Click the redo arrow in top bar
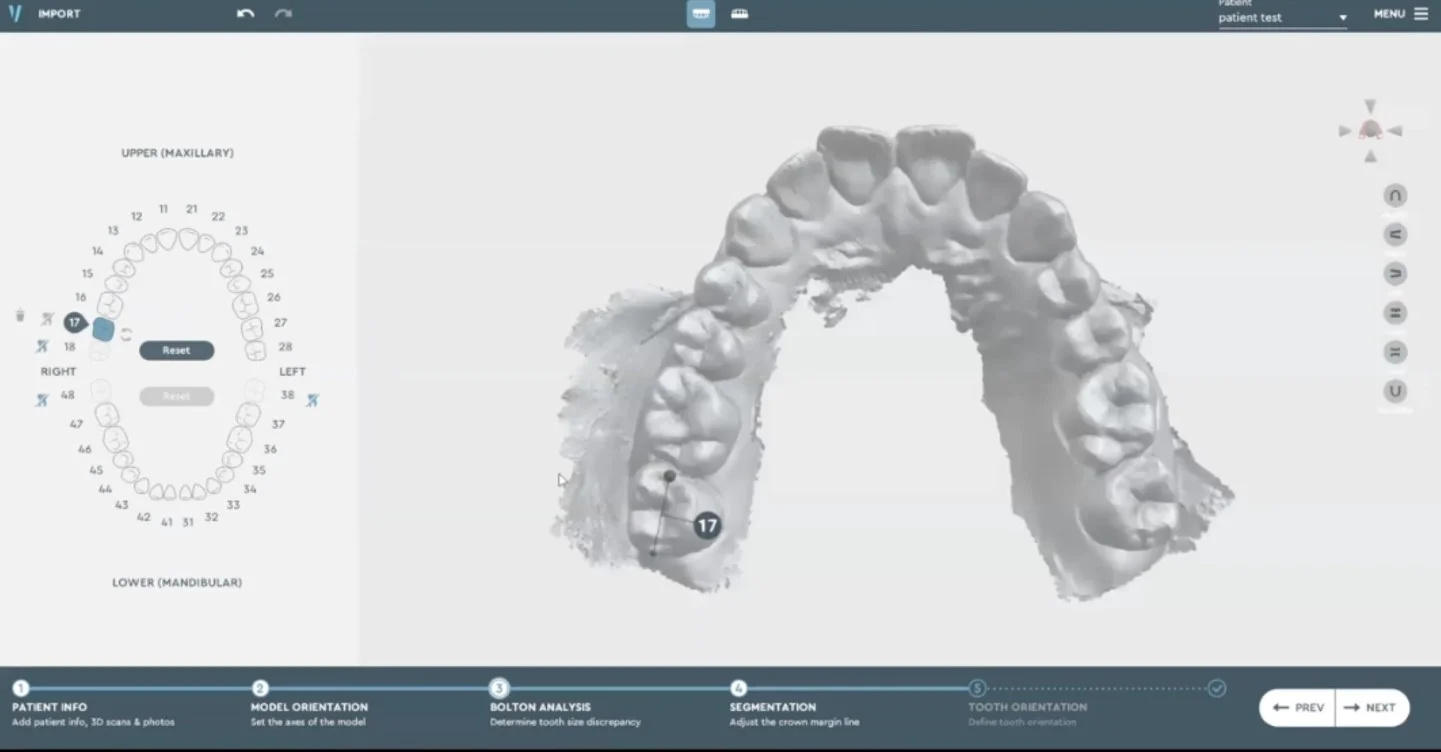The height and width of the screenshot is (752, 1441). point(283,14)
